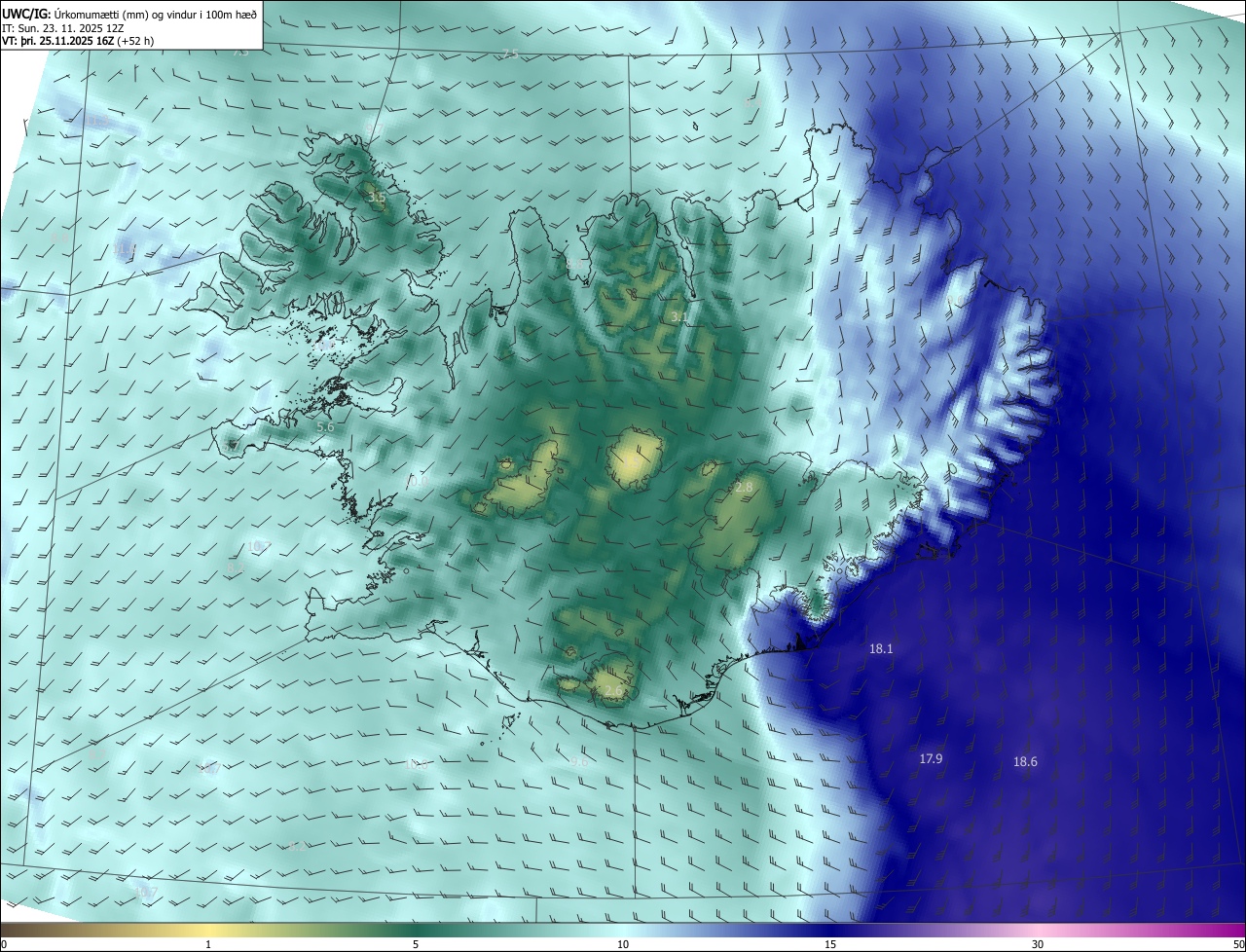
Task: Click the '1' tick on the colour scale
Action: pyautogui.click(x=208, y=944)
